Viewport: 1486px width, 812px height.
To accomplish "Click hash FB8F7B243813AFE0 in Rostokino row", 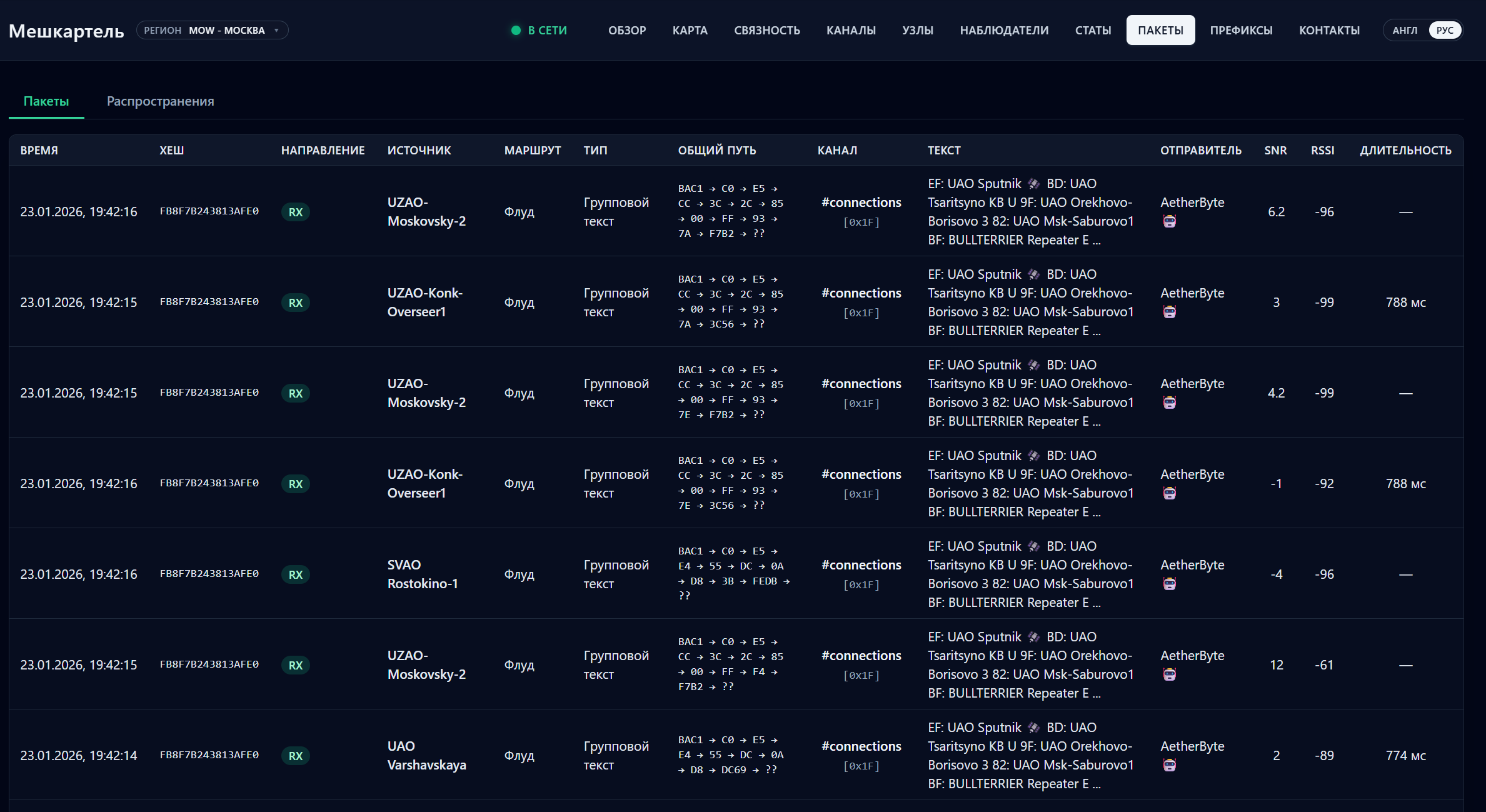I will coord(209,574).
